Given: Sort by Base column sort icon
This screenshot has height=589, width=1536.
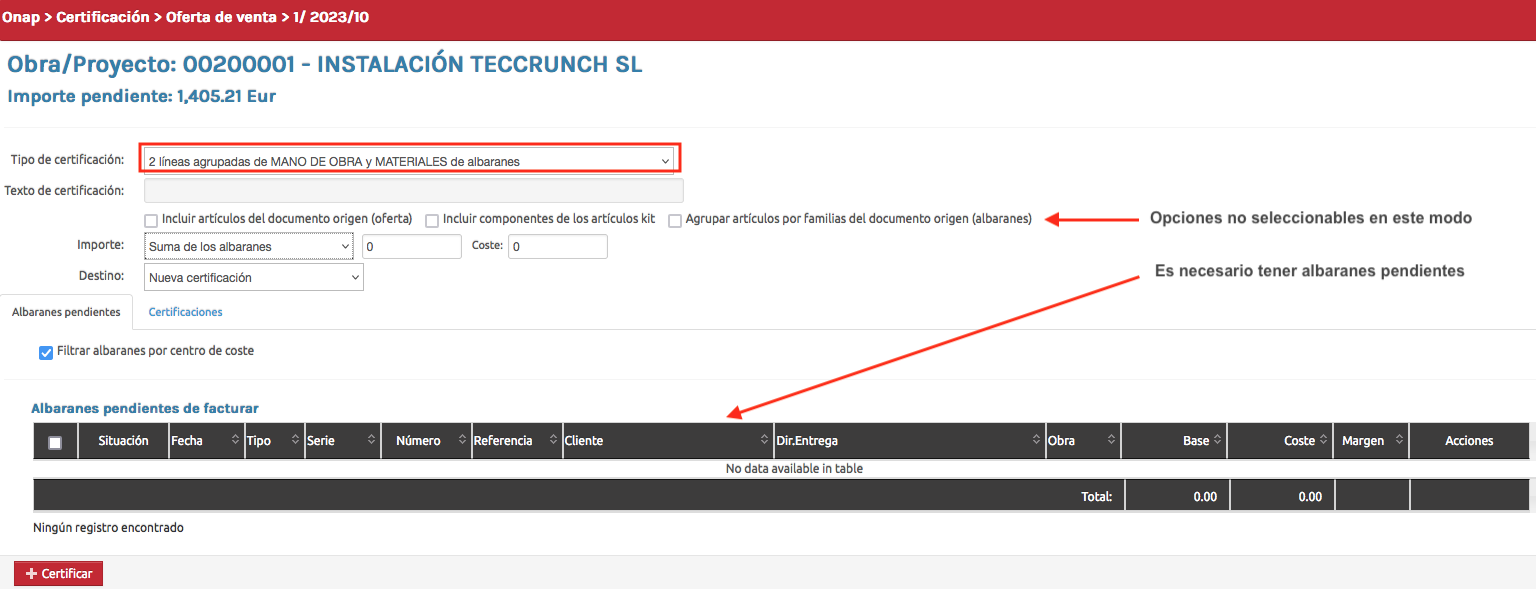Looking at the screenshot, I should coord(1217,441).
